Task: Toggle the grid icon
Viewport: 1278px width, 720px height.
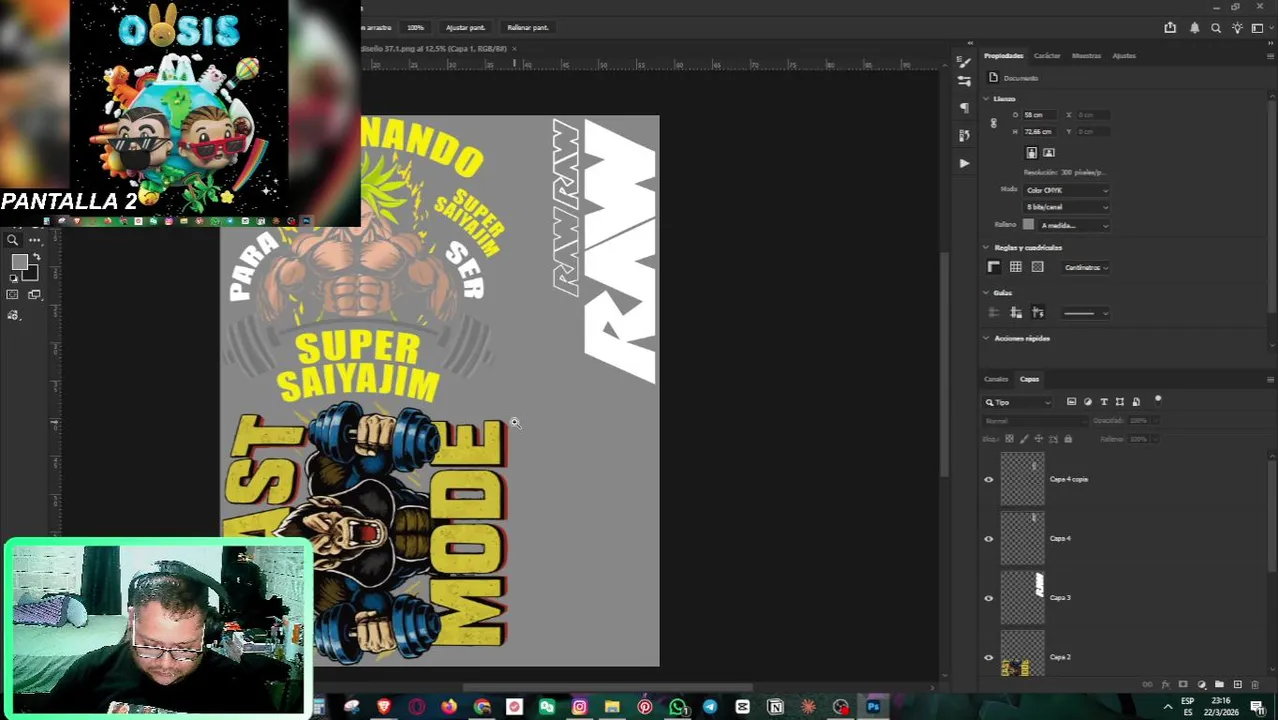Action: point(1015,267)
